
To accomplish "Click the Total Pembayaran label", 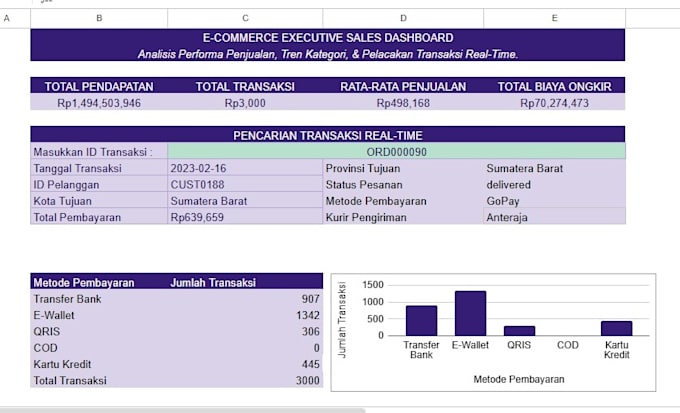I will tap(77, 217).
